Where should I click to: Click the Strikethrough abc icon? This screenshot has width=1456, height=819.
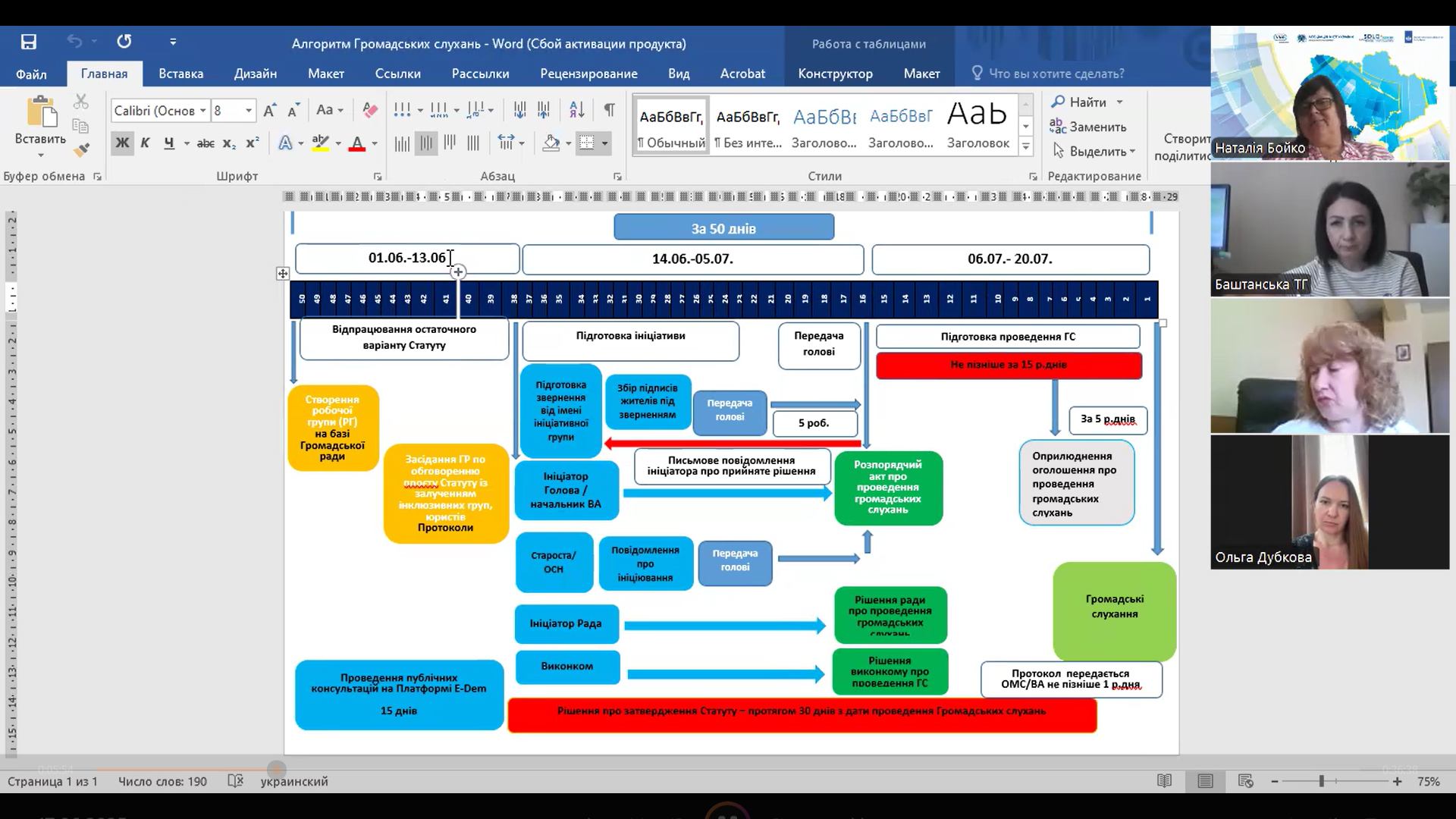[206, 143]
